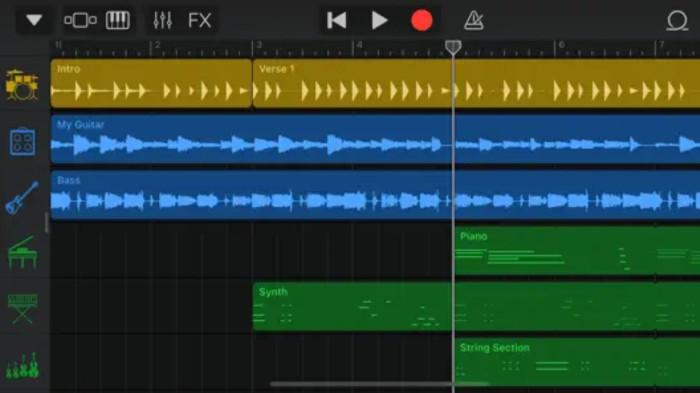Select the guitar amp track icon
The image size is (700, 393).
pyautogui.click(x=22, y=142)
